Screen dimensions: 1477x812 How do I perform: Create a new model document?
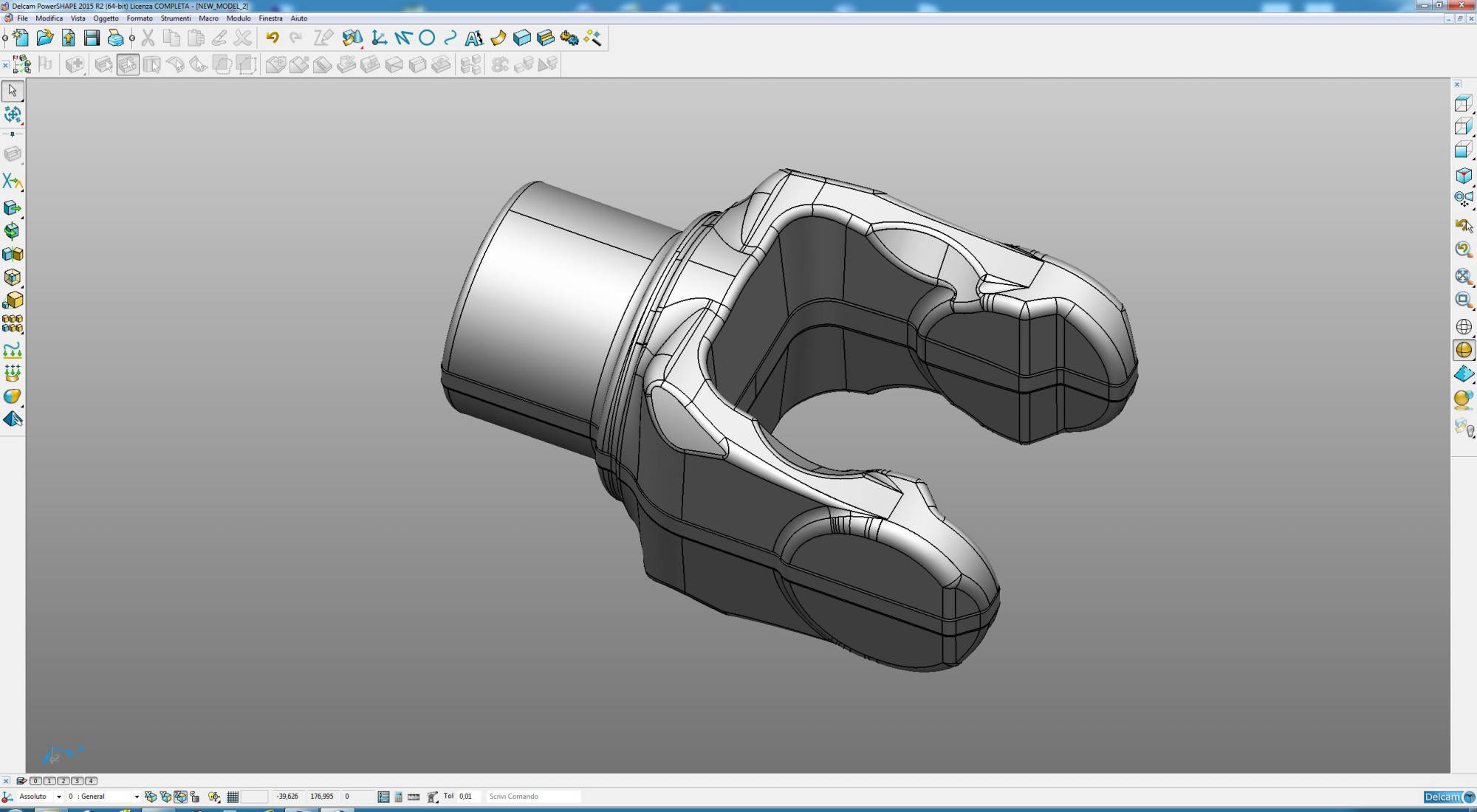pyautogui.click(x=20, y=38)
